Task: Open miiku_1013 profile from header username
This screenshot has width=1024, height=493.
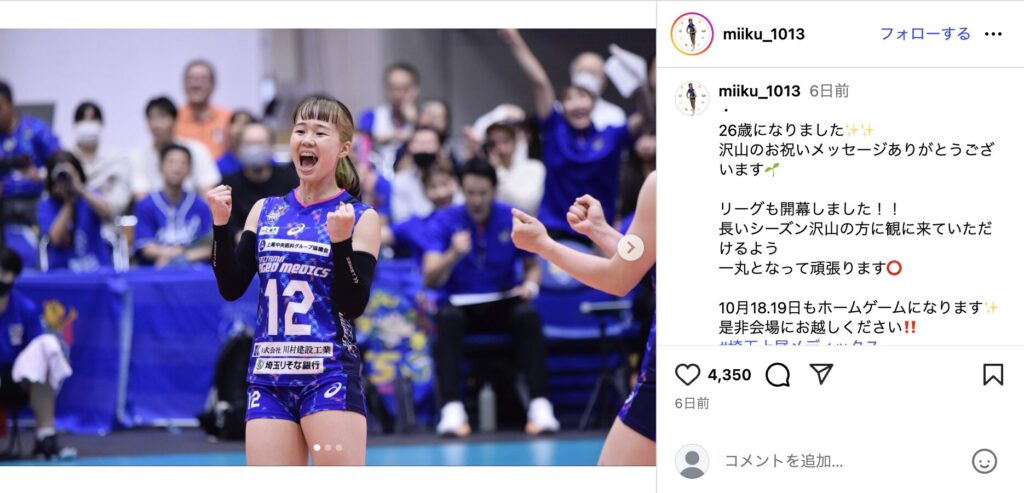Action: coord(763,34)
